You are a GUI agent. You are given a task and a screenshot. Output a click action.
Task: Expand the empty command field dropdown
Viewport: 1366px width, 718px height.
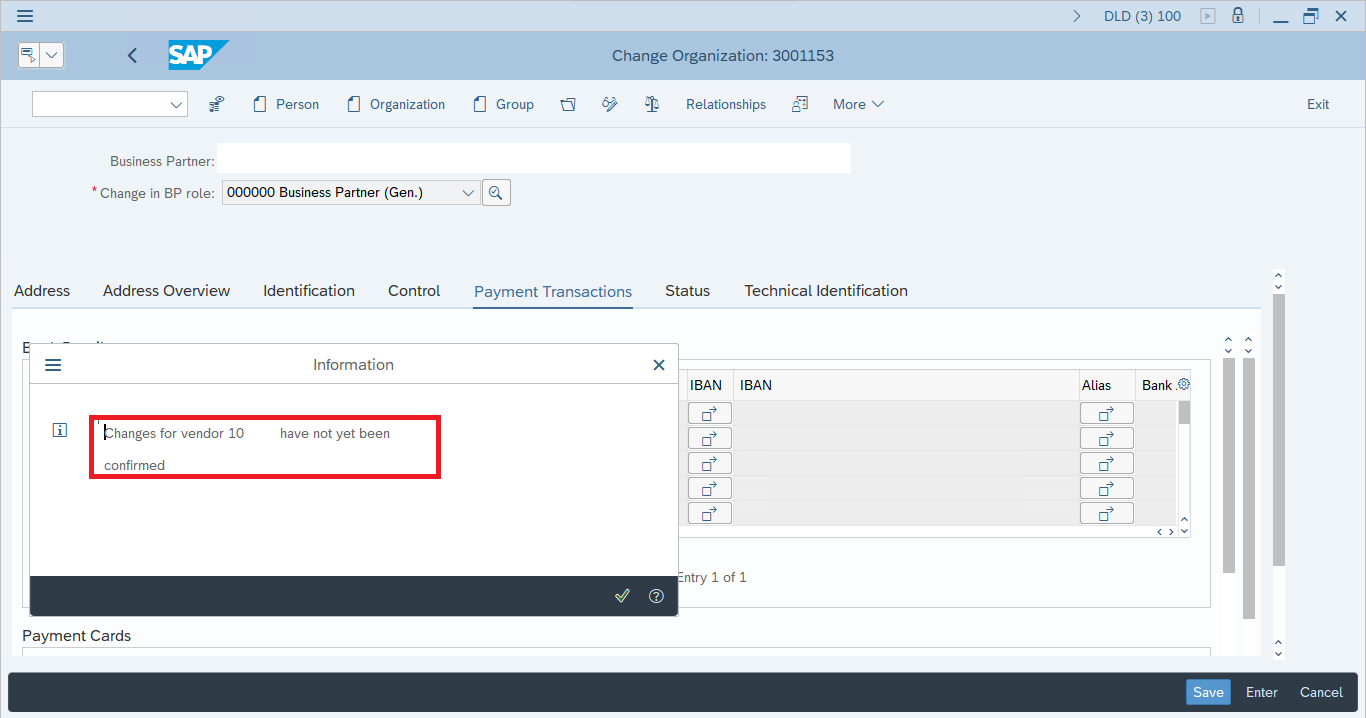(177, 104)
